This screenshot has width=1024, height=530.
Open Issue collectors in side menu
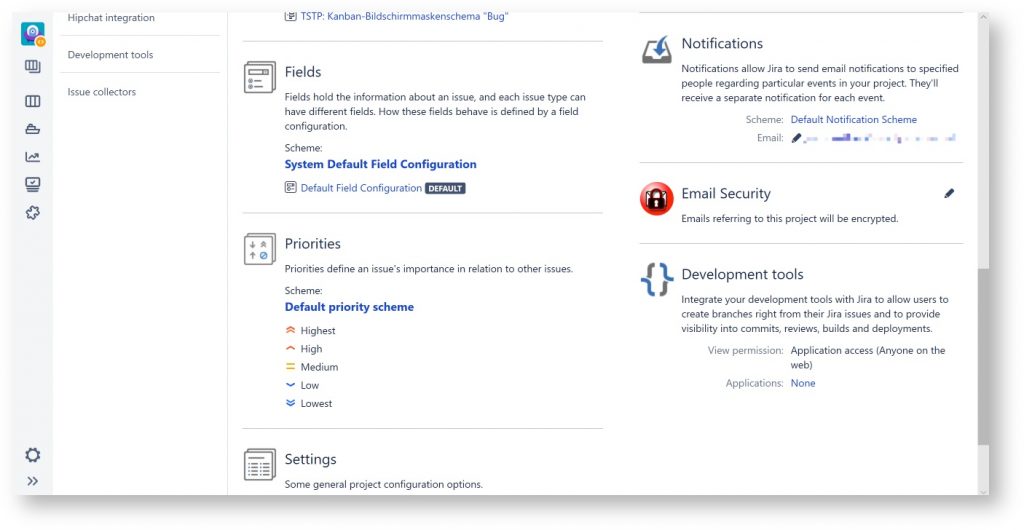point(102,92)
